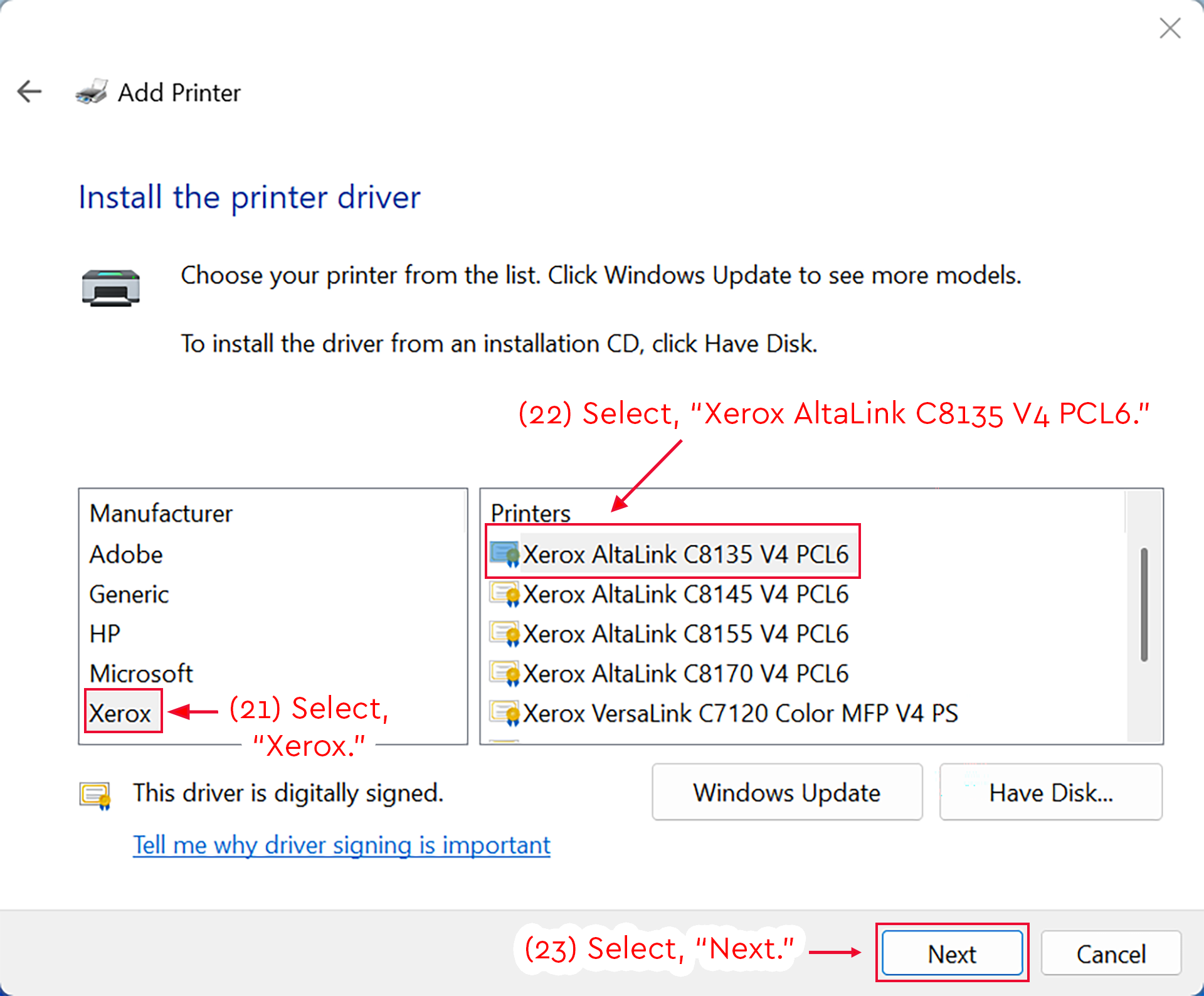
Task: Click driver icon next to VersaLink C7120
Action: click(x=505, y=713)
